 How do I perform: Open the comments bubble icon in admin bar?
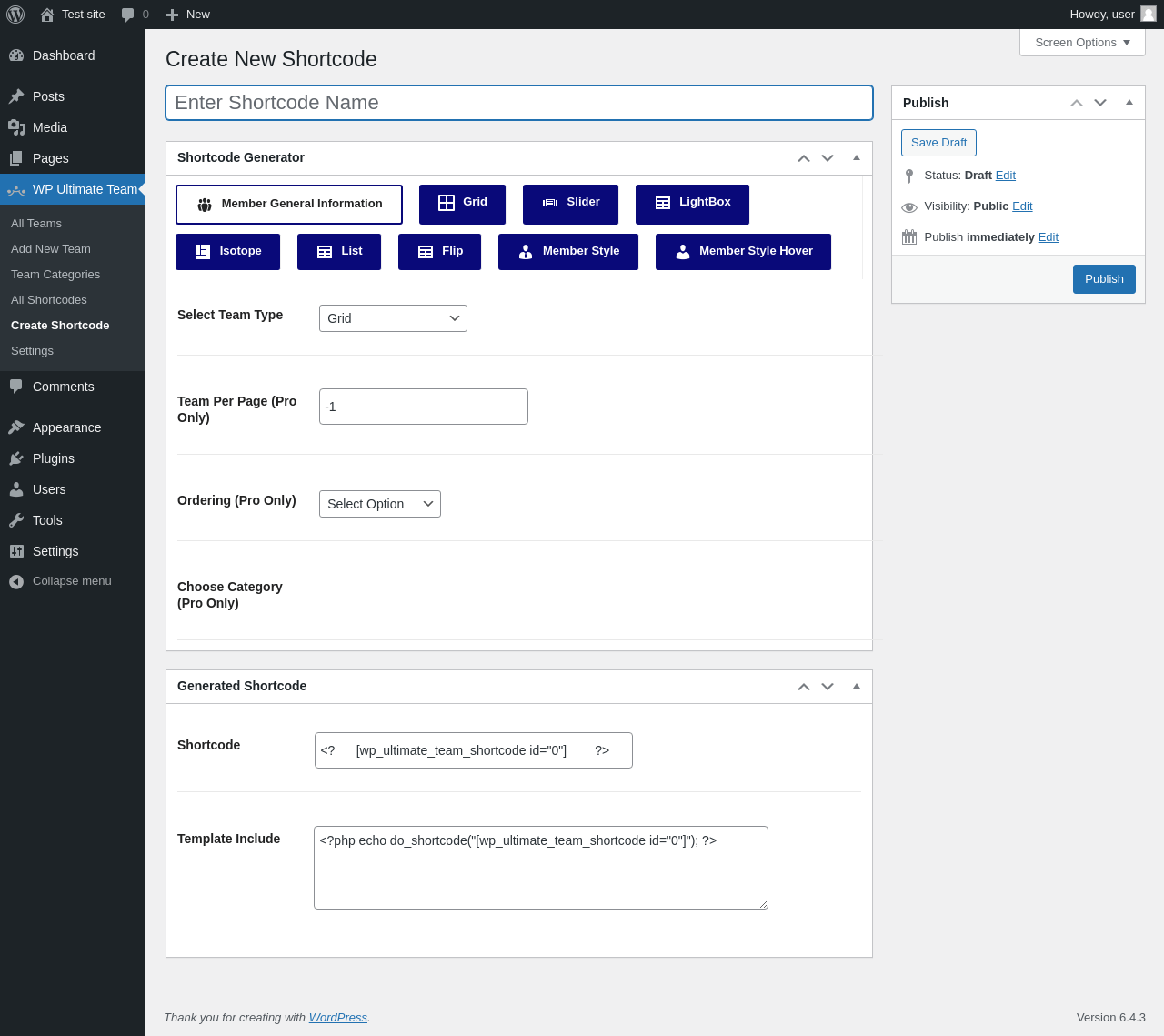click(x=128, y=15)
